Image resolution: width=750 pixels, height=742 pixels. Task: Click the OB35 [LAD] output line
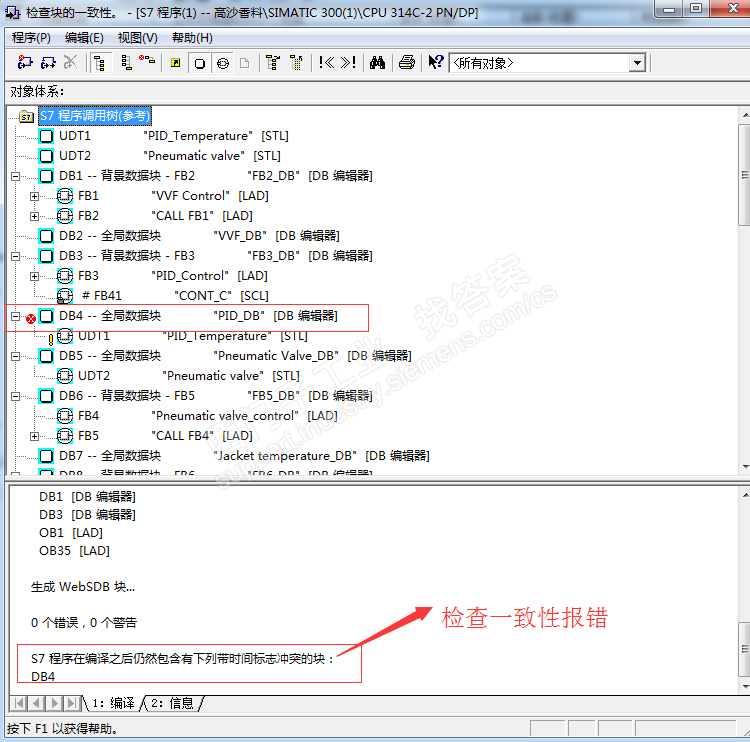point(74,551)
